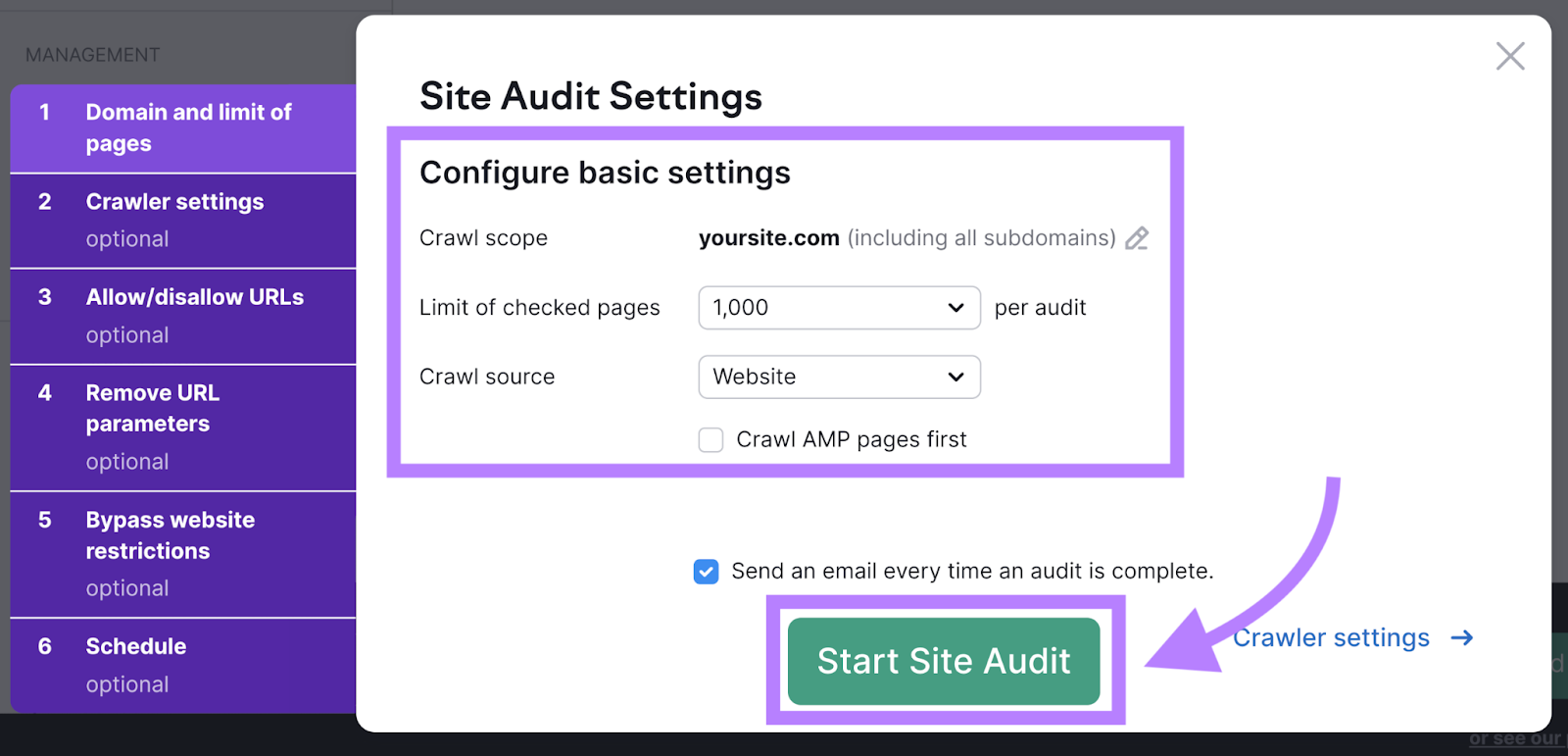
Task: Click yoursite.com crawl scope value
Action: [x=768, y=238]
